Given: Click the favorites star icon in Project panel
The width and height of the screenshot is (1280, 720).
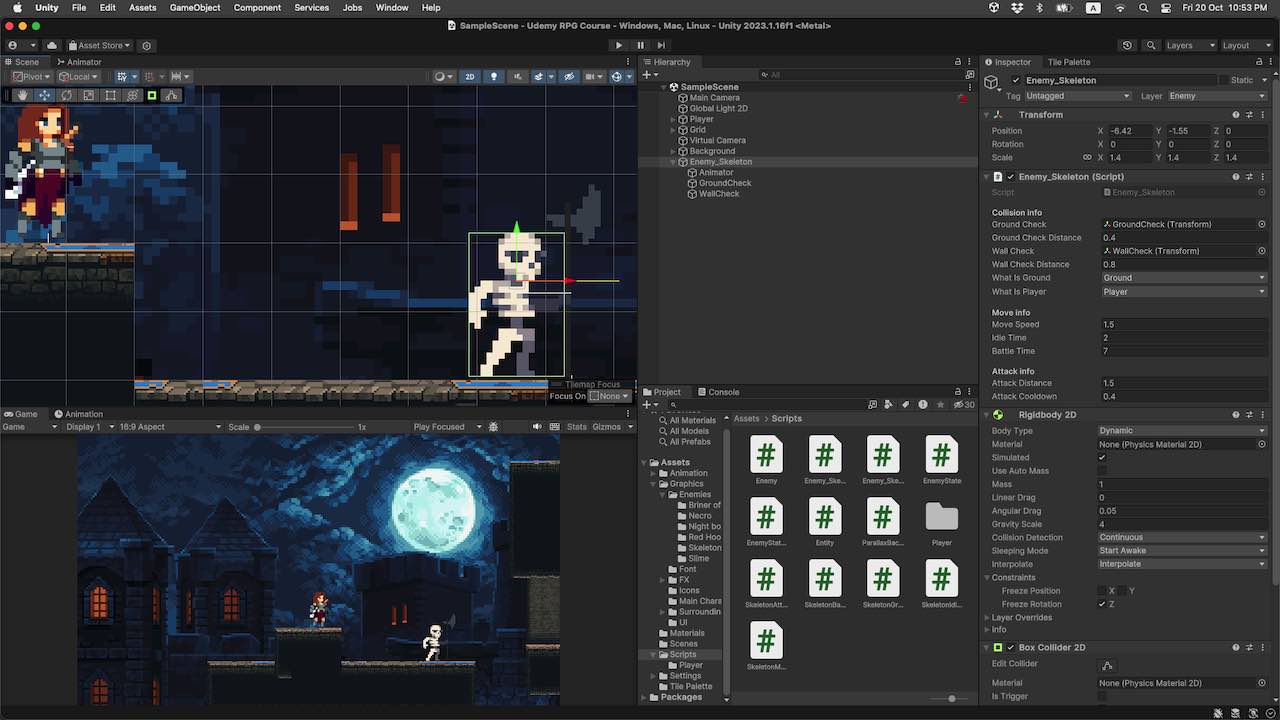Looking at the screenshot, I should pyautogui.click(x=940, y=405).
